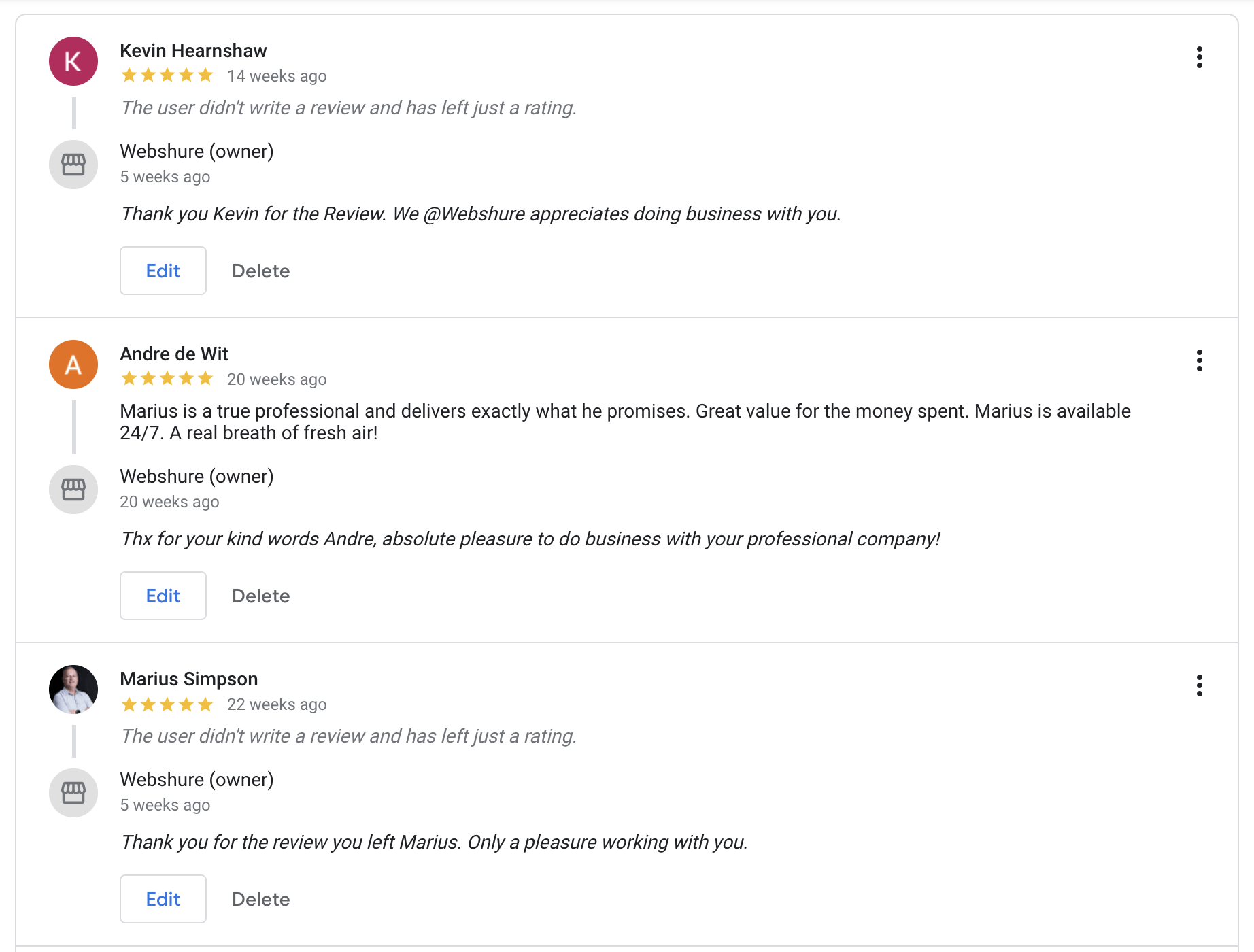Delete the reply to Marius Simpson
Image resolution: width=1254 pixels, height=952 pixels.
tap(261, 899)
